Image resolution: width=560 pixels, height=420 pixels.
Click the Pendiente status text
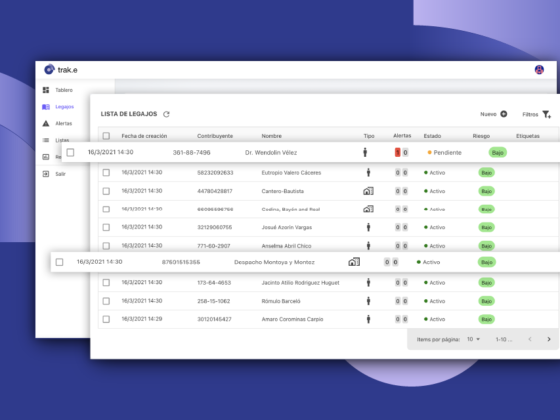click(448, 152)
